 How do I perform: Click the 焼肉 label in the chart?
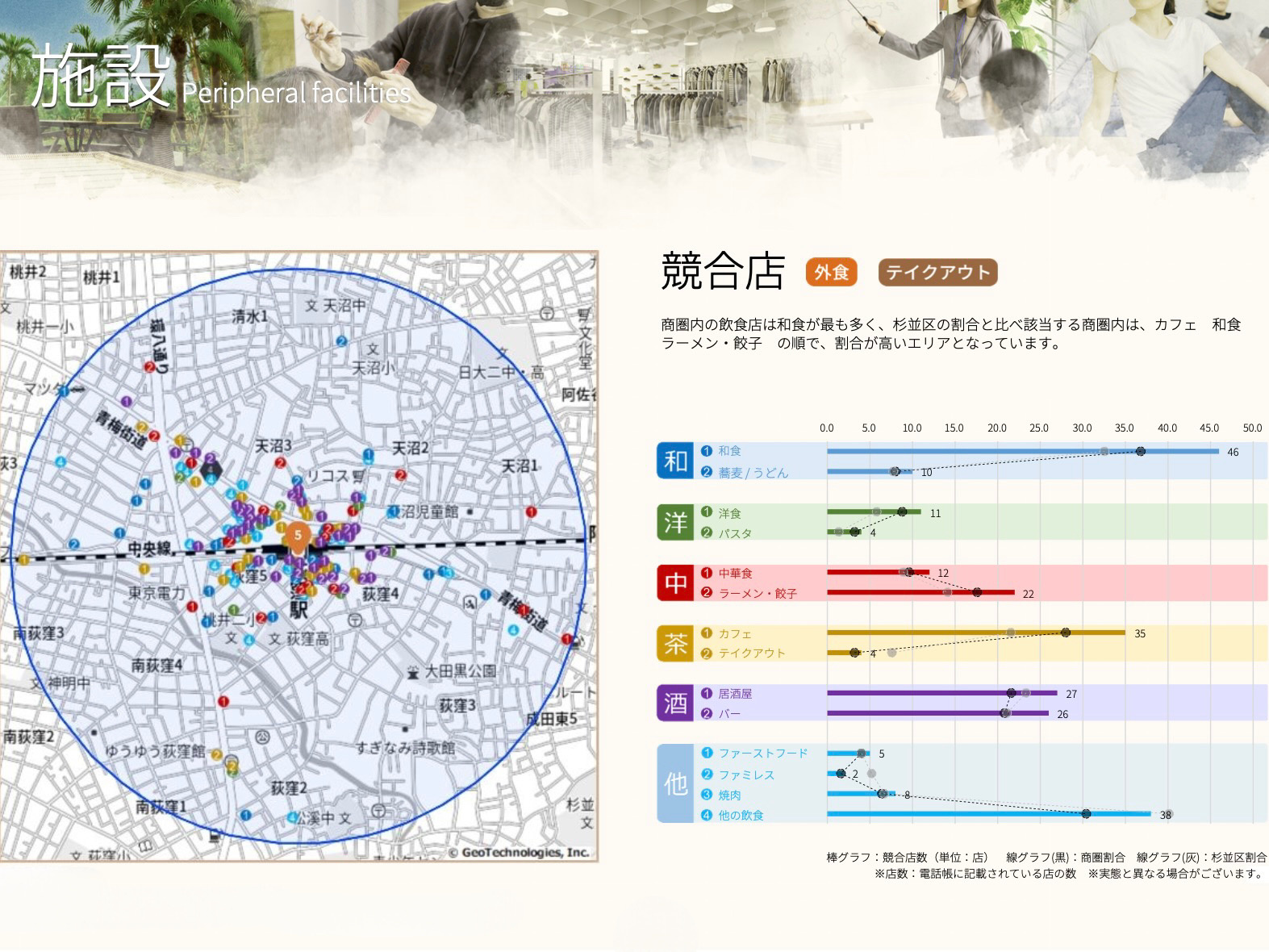tap(729, 795)
